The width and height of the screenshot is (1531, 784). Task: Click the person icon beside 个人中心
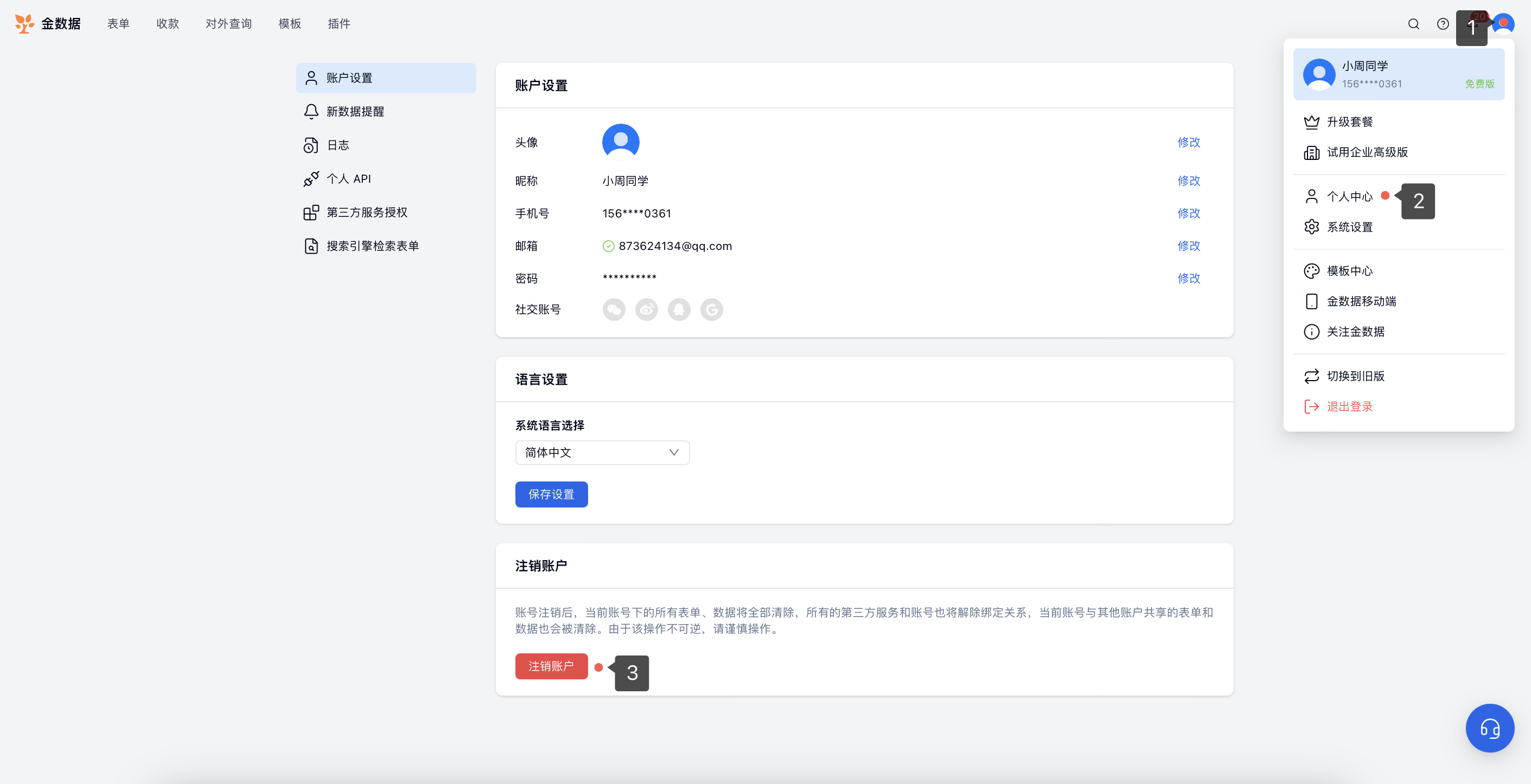point(1312,197)
